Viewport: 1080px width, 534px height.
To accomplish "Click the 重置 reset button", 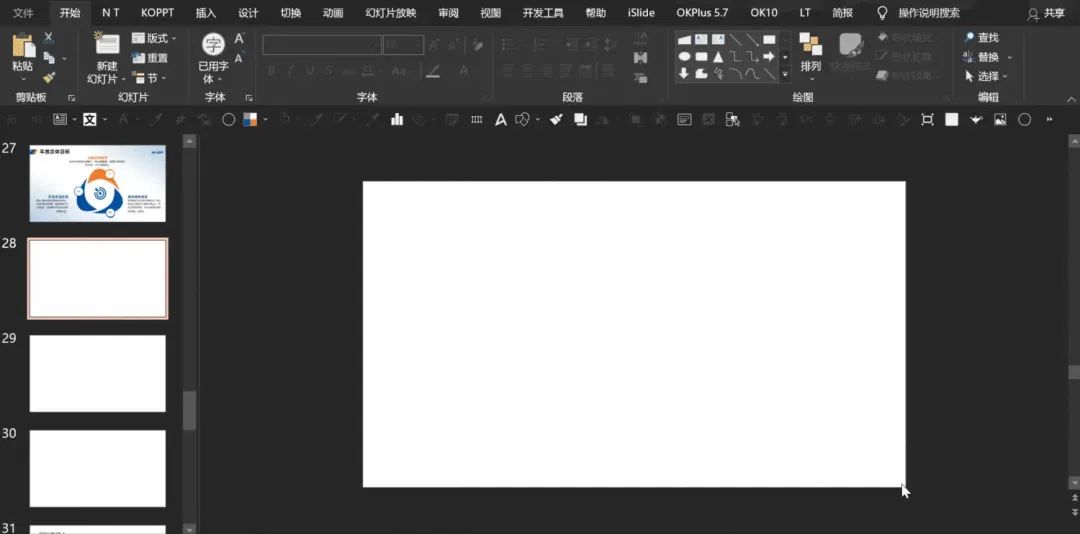I will click(x=150, y=58).
